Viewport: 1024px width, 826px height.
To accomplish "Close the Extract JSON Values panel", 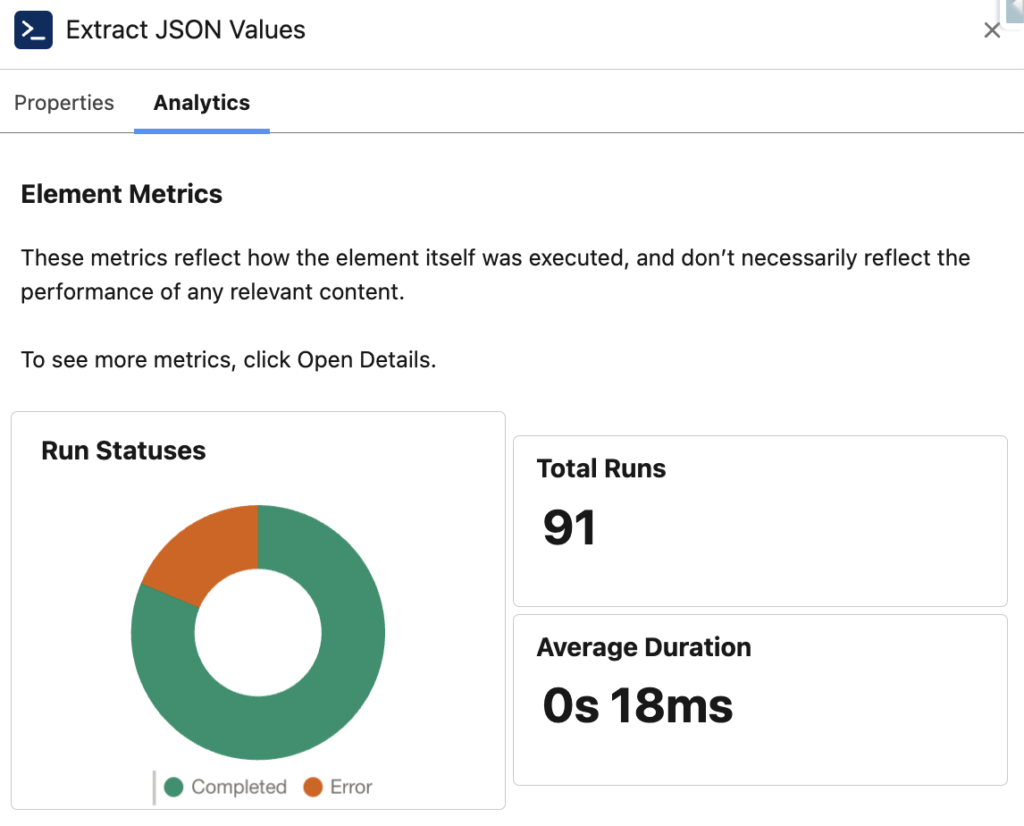I will [991, 30].
